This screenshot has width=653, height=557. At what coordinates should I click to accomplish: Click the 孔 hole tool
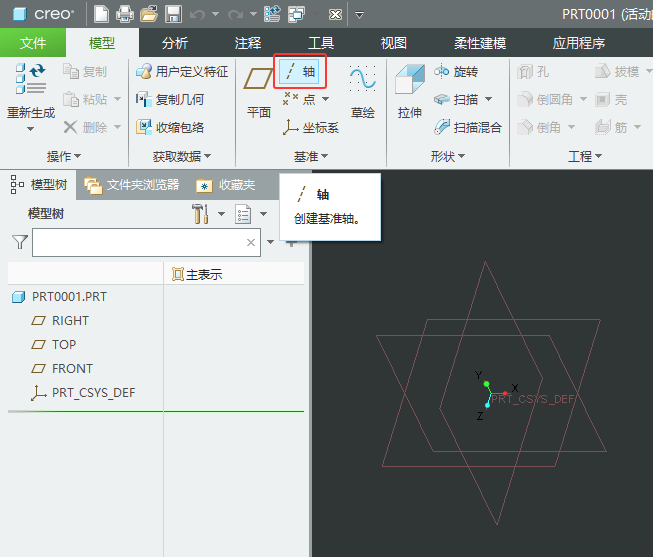pos(533,72)
